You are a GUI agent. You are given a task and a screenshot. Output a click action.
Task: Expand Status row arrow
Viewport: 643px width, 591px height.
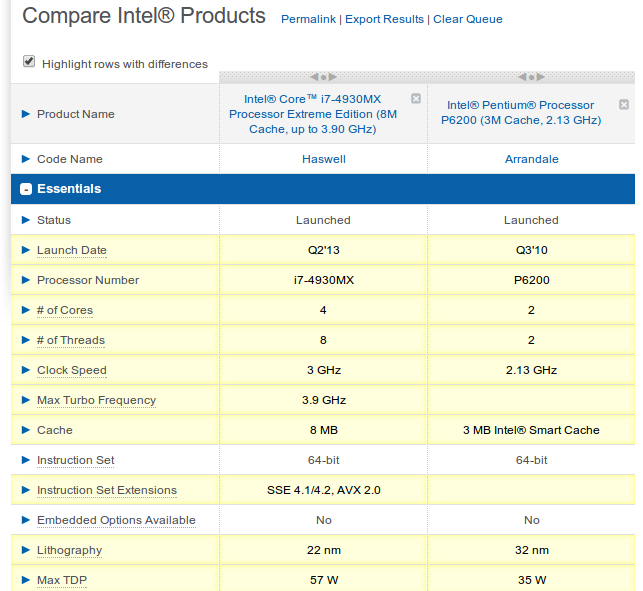point(25,220)
